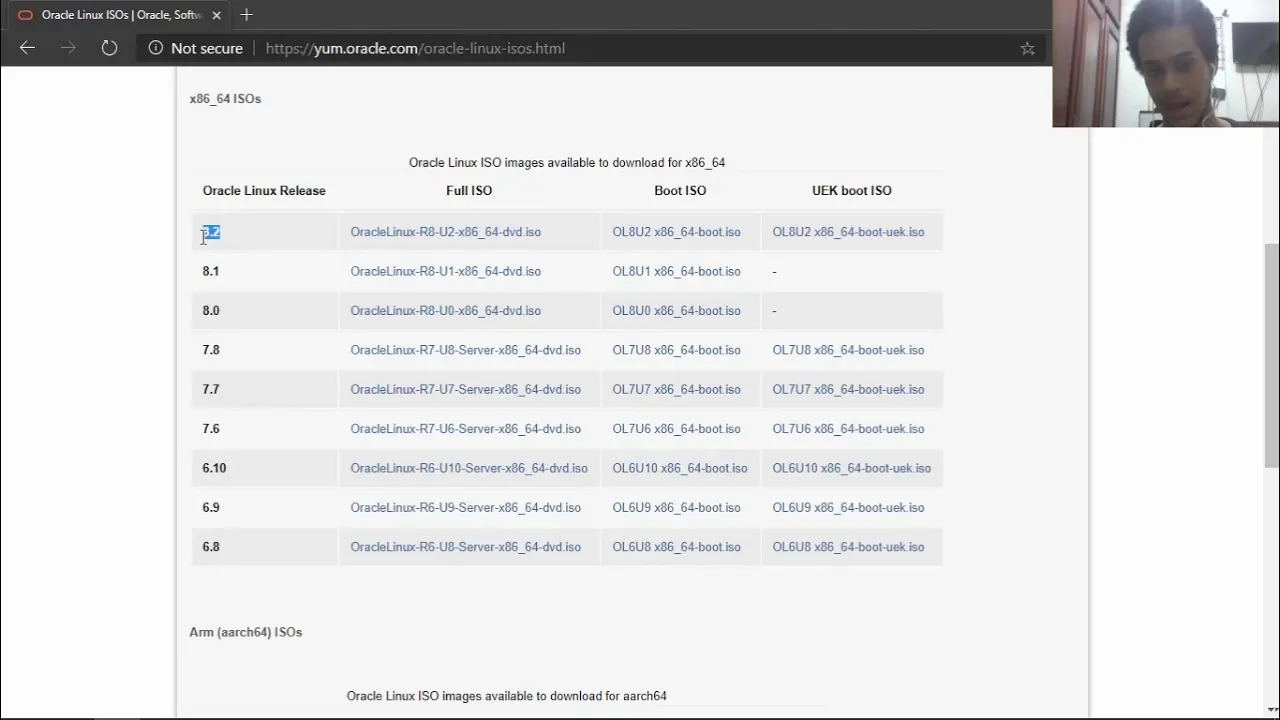1280x720 pixels.
Task: Click the x86_64 table caption text
Action: coord(567,163)
